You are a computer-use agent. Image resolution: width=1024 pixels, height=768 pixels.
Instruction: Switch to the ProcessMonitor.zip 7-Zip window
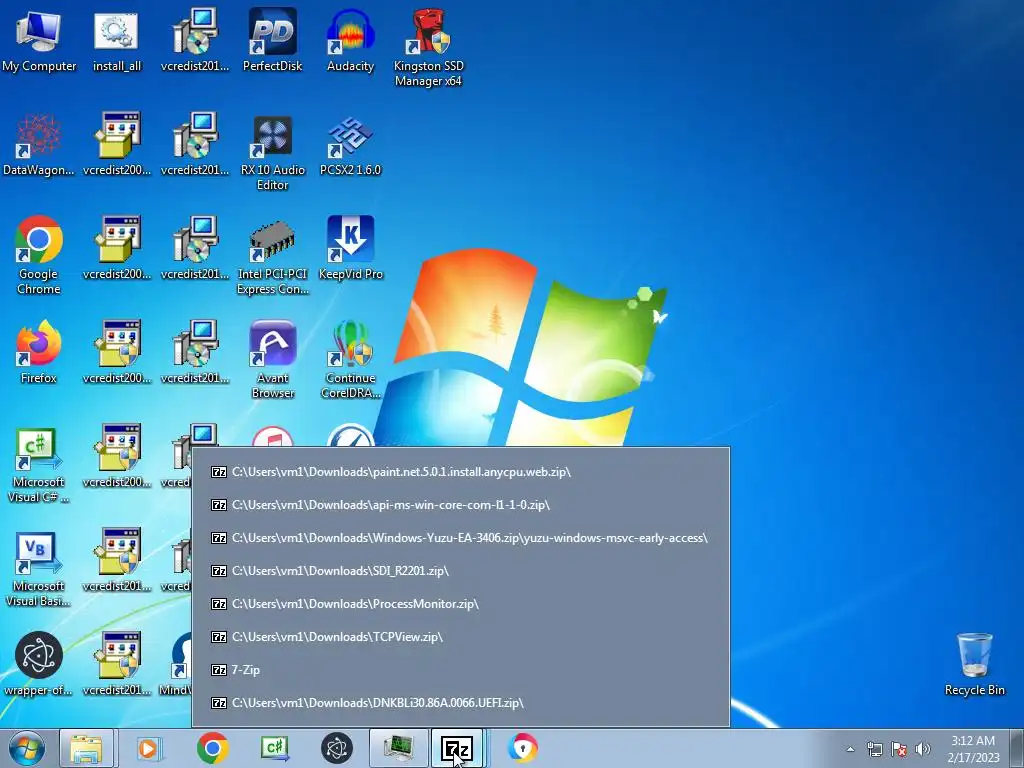[x=460, y=603]
